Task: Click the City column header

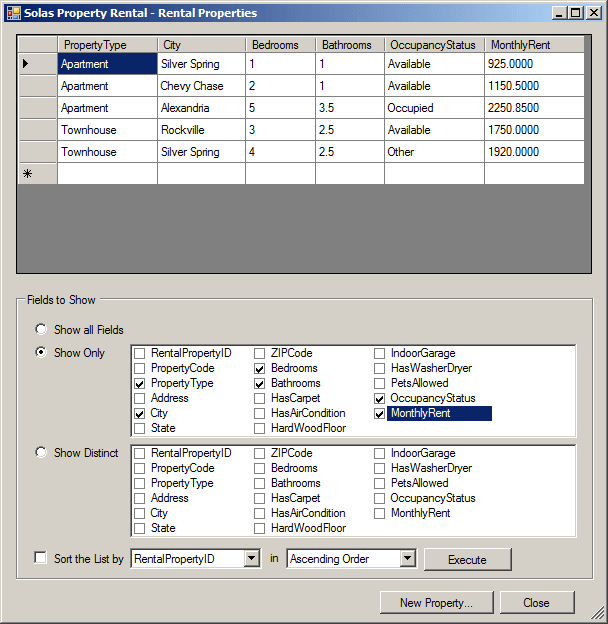Action: pyautogui.click(x=201, y=45)
